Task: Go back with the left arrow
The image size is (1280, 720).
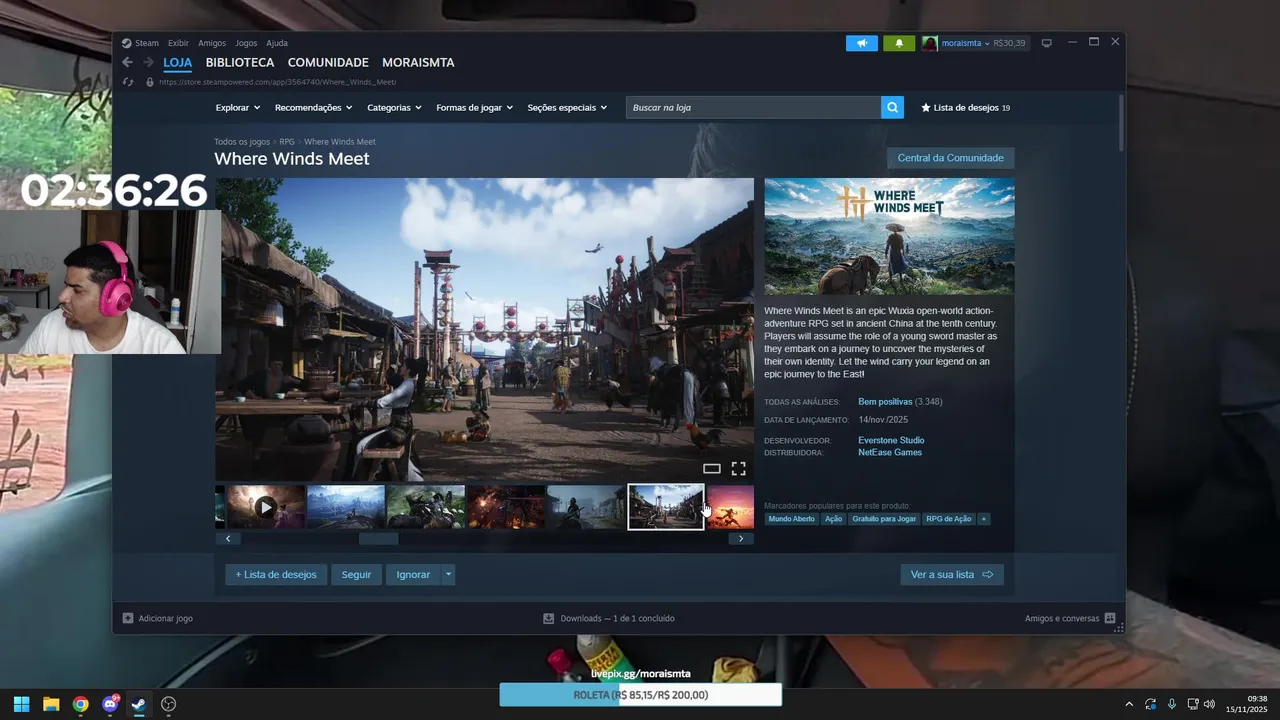Action: 127,62
